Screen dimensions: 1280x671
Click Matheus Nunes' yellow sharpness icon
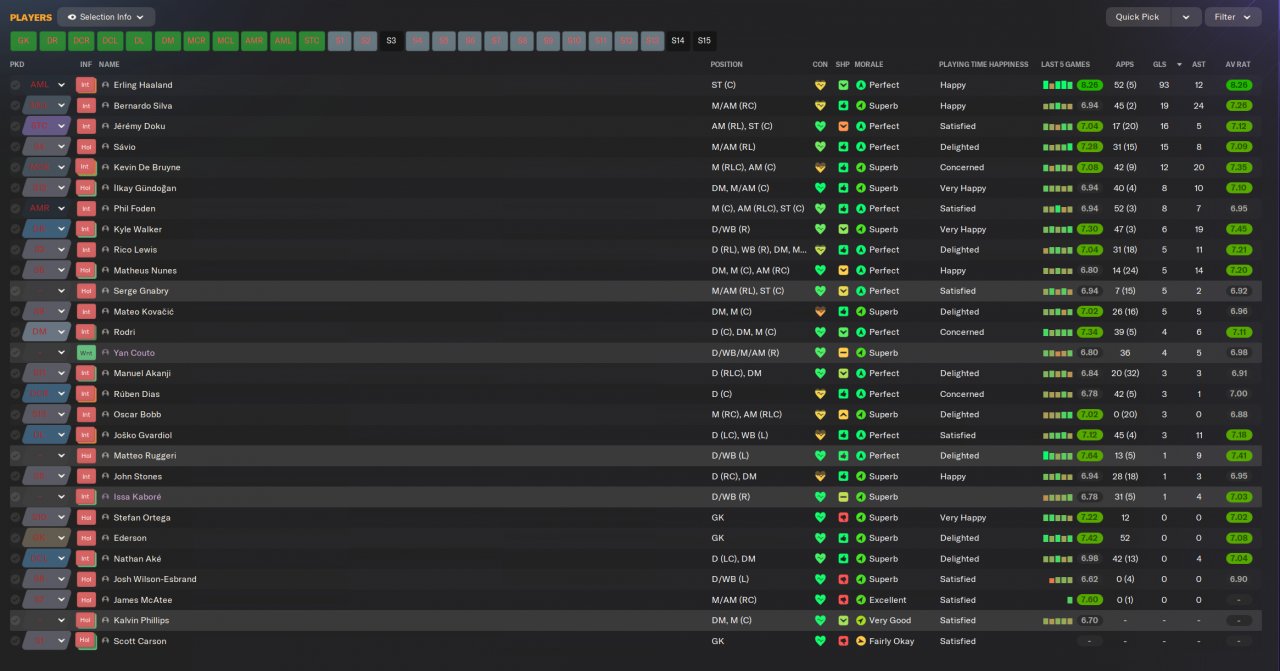(843, 270)
